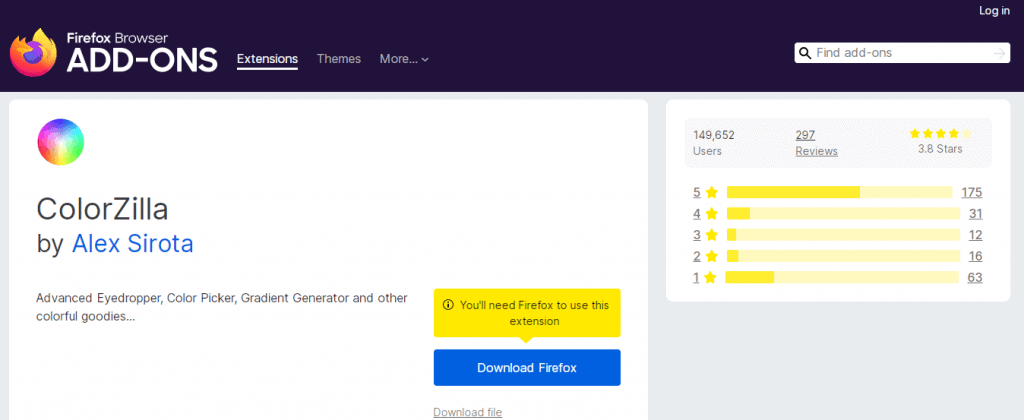
Task: Click the stars above 3.8 Stars
Action: point(940,134)
